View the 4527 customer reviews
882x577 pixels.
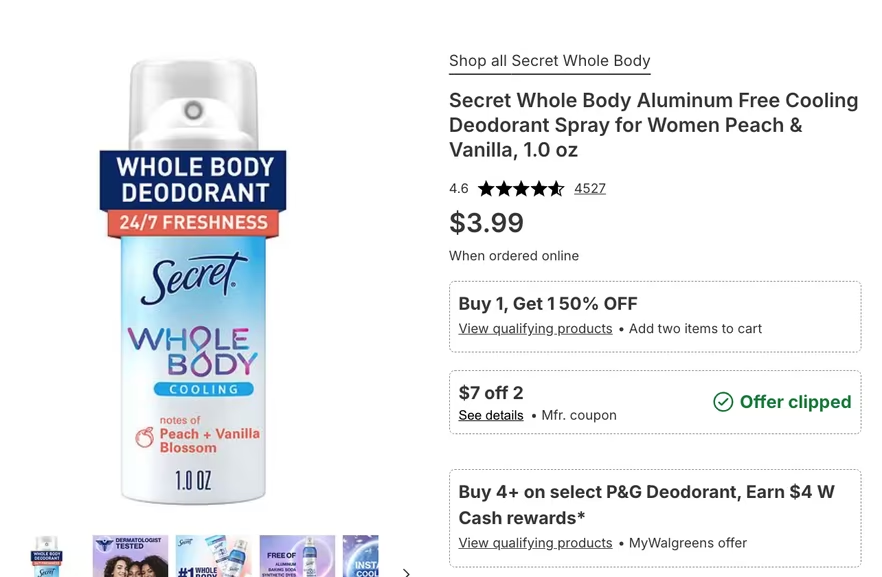590,188
